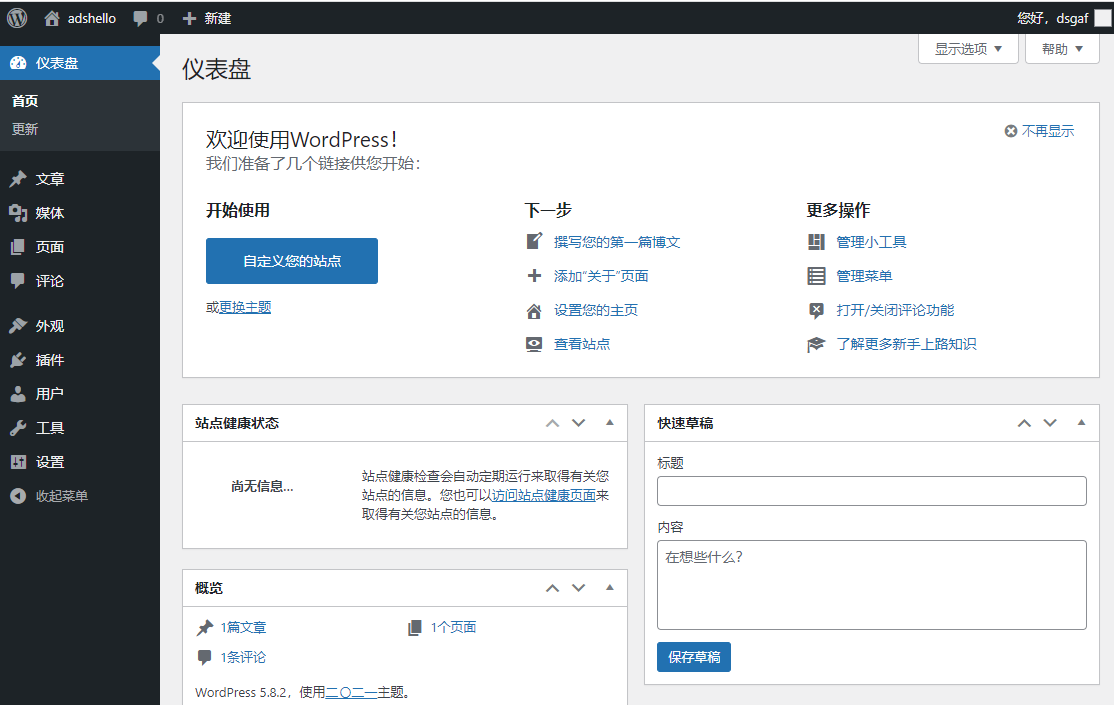Click the graduation cap icon beside 了解更多新手上路知识
The width and height of the screenshot is (1114, 705).
[x=816, y=345]
